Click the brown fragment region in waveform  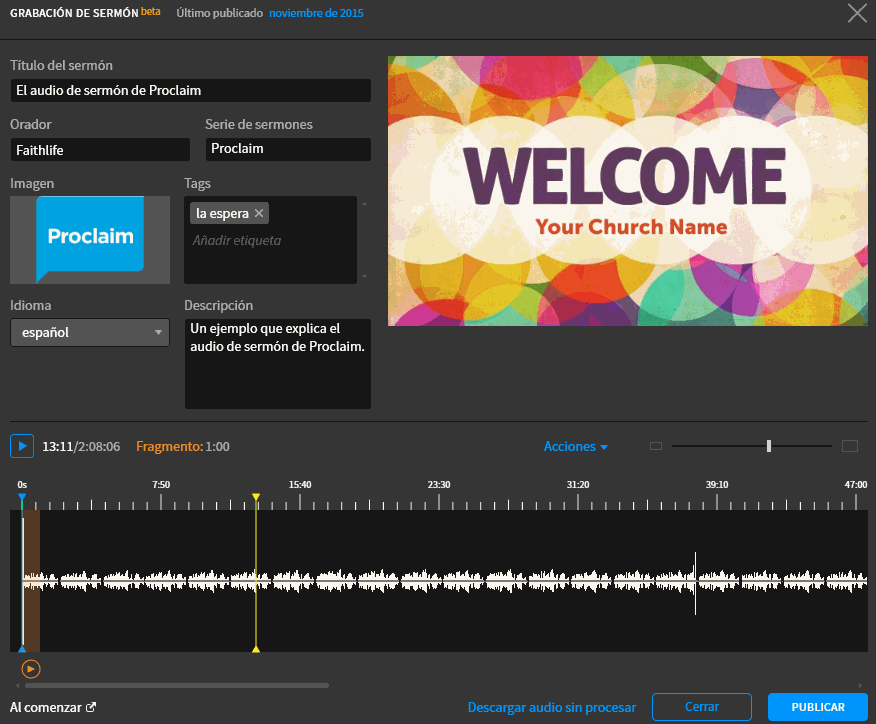[x=31, y=581]
